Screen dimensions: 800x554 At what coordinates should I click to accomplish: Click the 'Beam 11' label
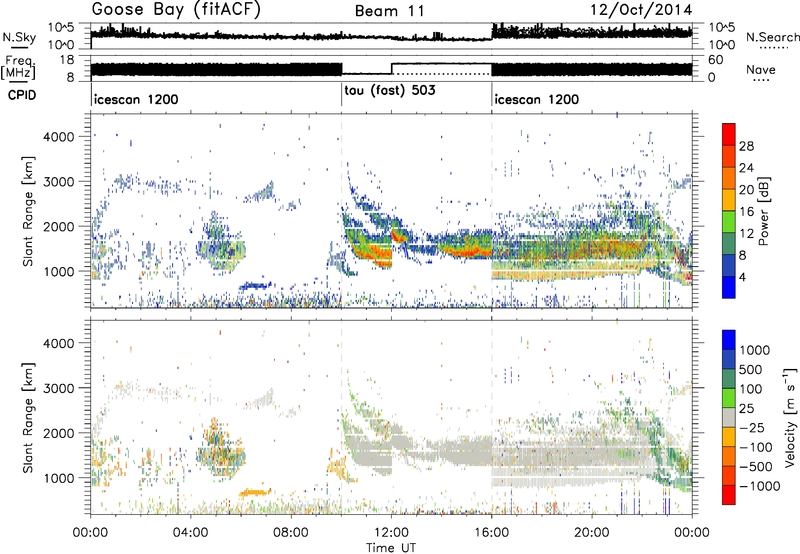pyautogui.click(x=390, y=11)
